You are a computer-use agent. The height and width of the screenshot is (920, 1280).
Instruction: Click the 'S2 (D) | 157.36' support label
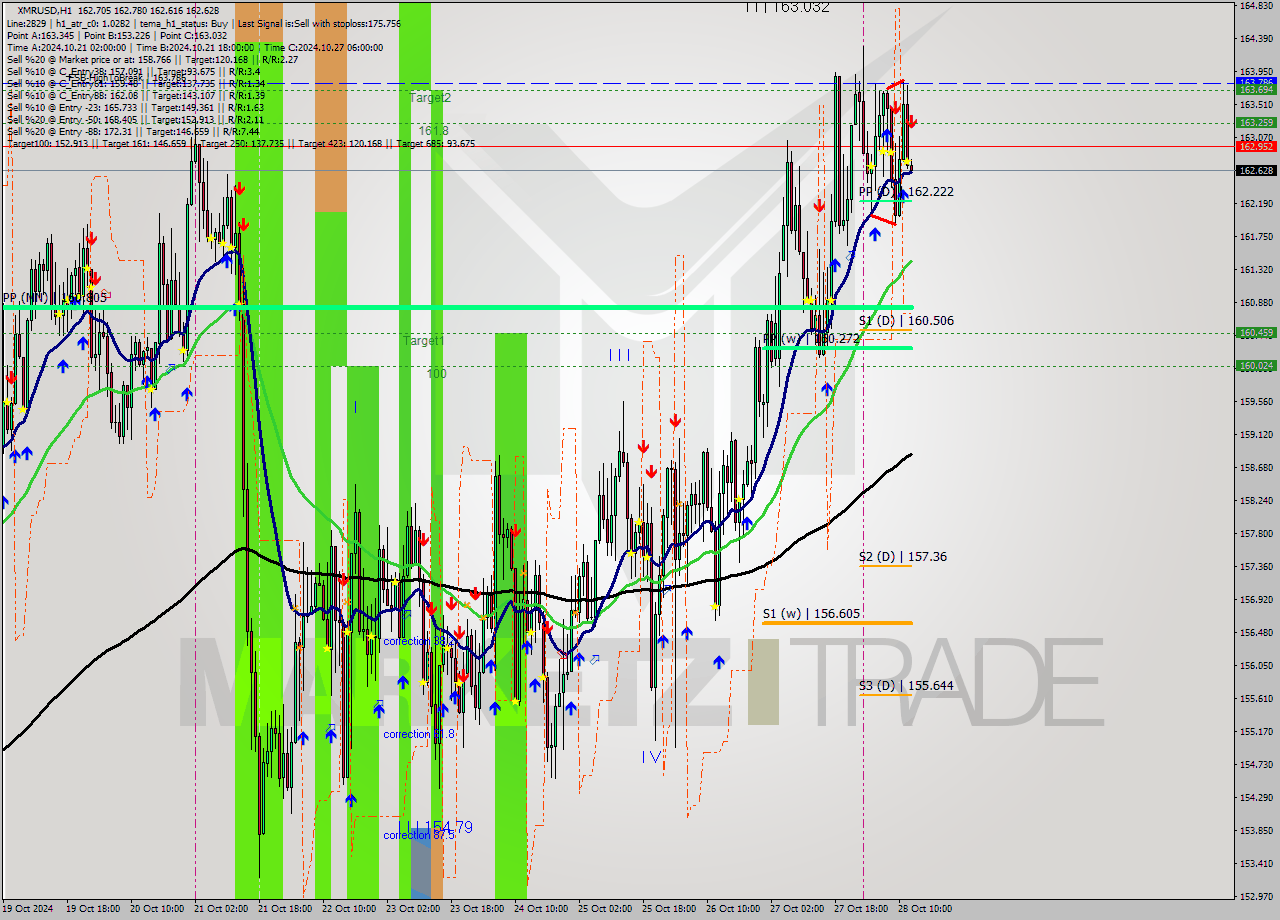[903, 556]
